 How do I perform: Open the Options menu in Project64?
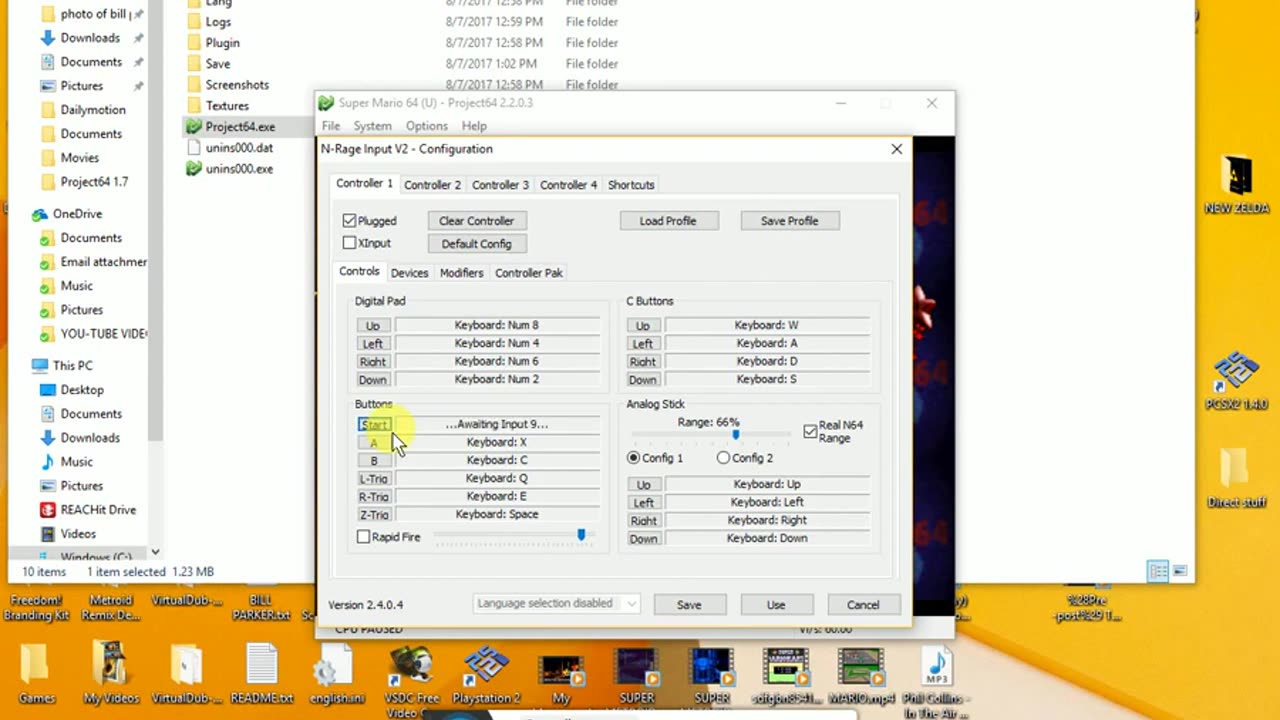coord(426,126)
